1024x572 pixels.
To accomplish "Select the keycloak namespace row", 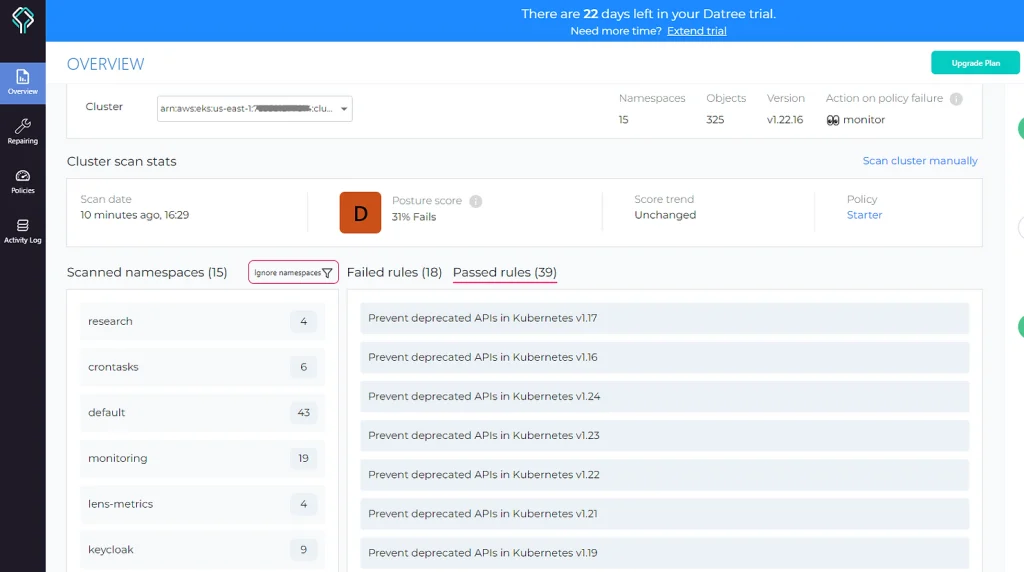I will point(202,550).
